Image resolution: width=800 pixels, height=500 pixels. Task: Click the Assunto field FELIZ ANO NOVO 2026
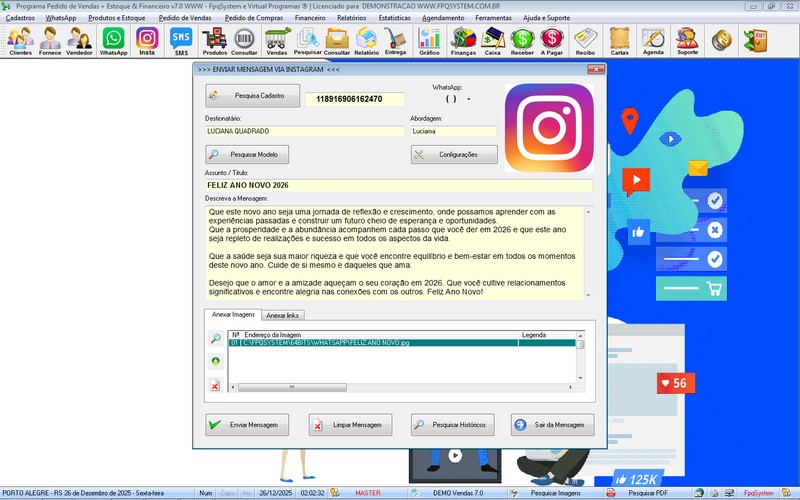coord(398,185)
